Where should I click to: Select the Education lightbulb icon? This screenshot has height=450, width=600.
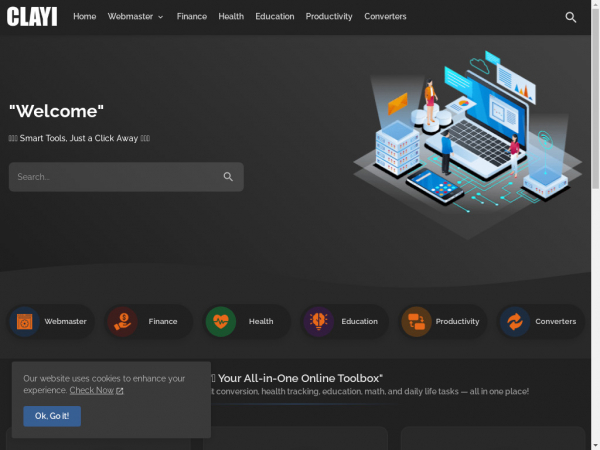(x=319, y=321)
